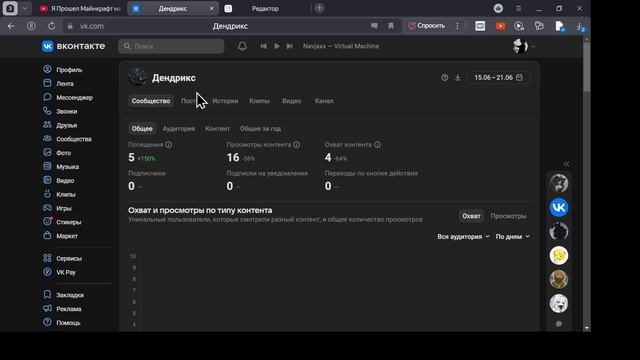
Task: Reload the page
Action: coord(51,26)
